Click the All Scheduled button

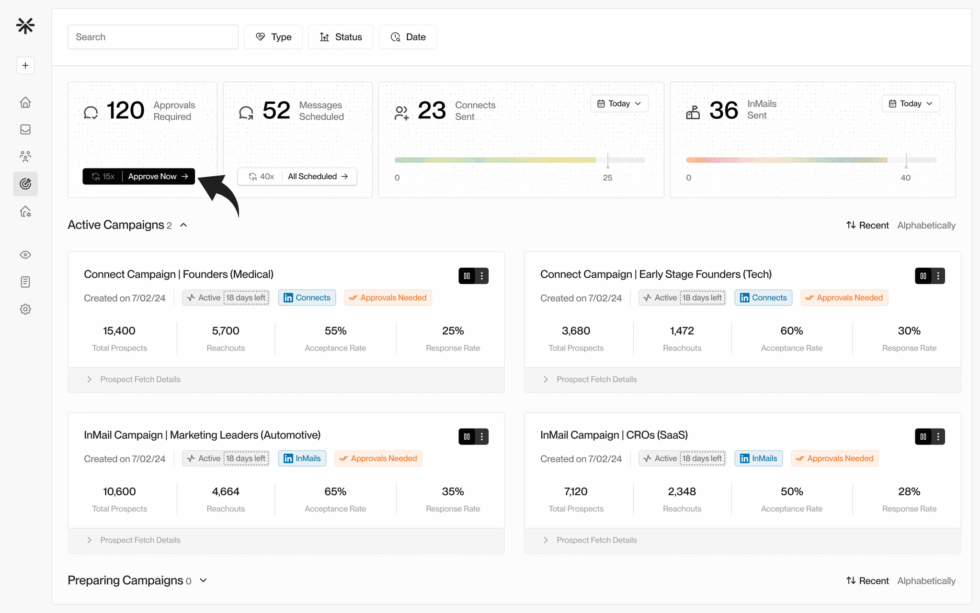coord(318,177)
